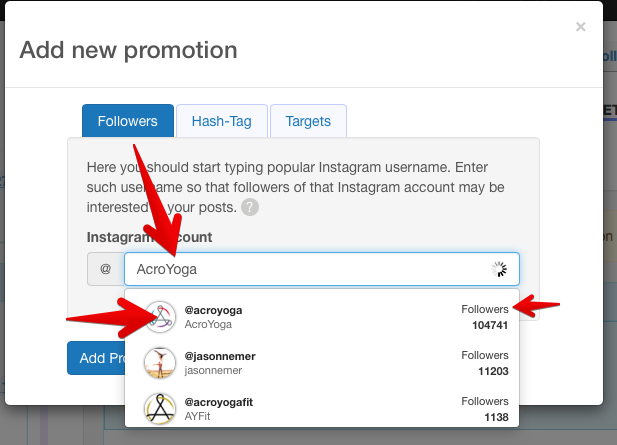Choose @acroyoga from the suggestions list
Screen dimensions: 617x445
coord(322,317)
